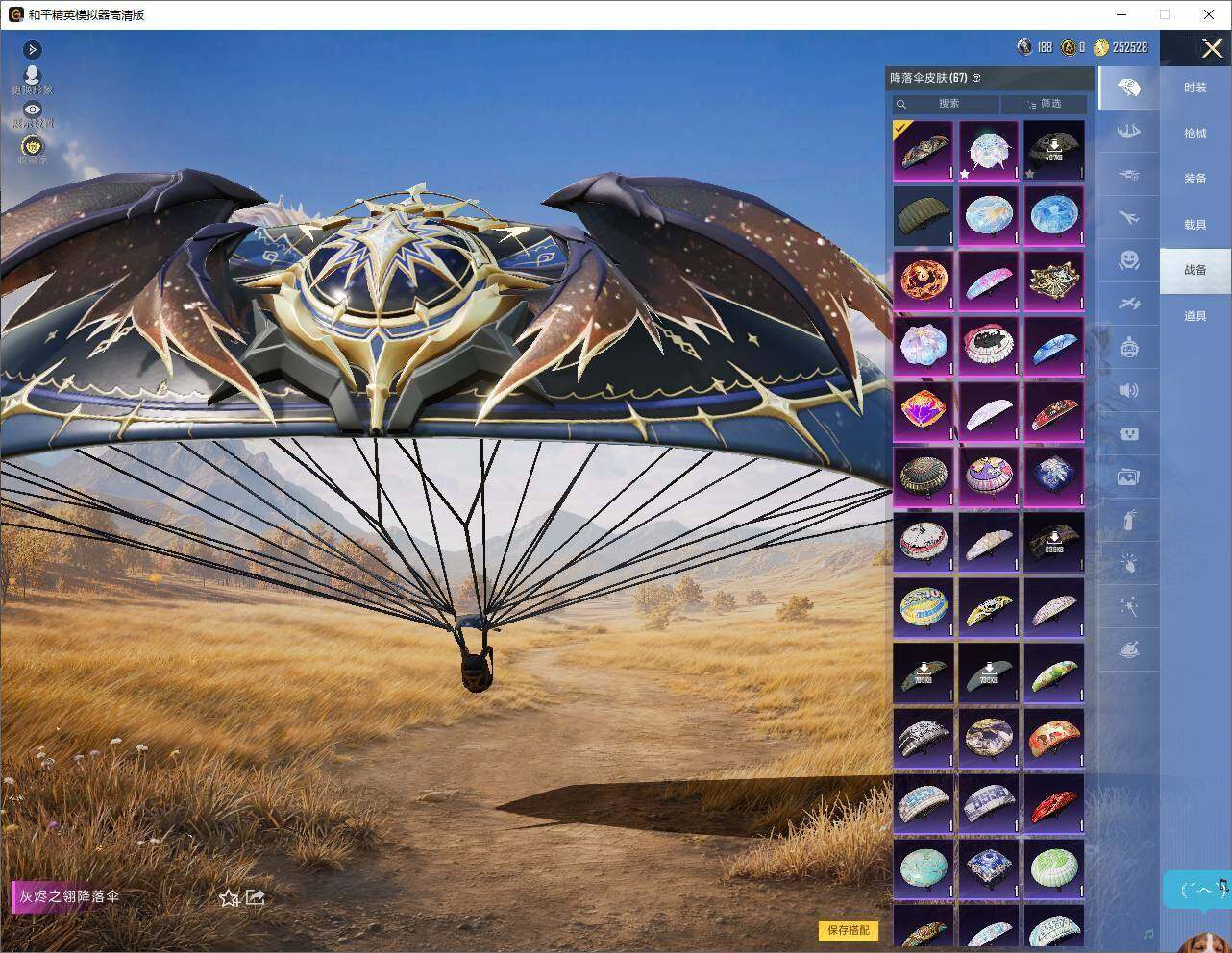The image size is (1232, 953).
Task: Toggle the 展示设置 eye display settings
Action: (33, 110)
